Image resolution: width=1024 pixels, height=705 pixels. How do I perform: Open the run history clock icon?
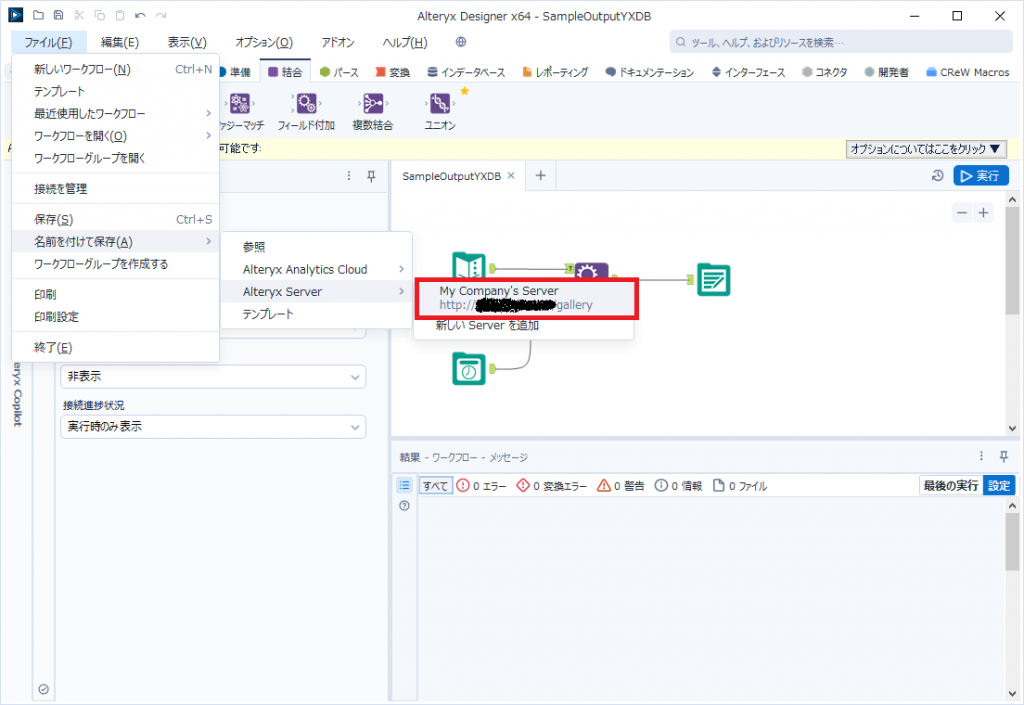tap(937, 176)
